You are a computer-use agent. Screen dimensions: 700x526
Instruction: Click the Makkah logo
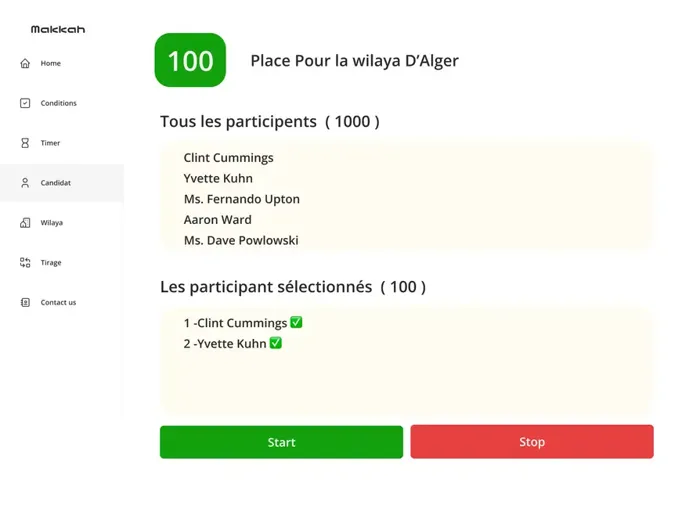[58, 30]
